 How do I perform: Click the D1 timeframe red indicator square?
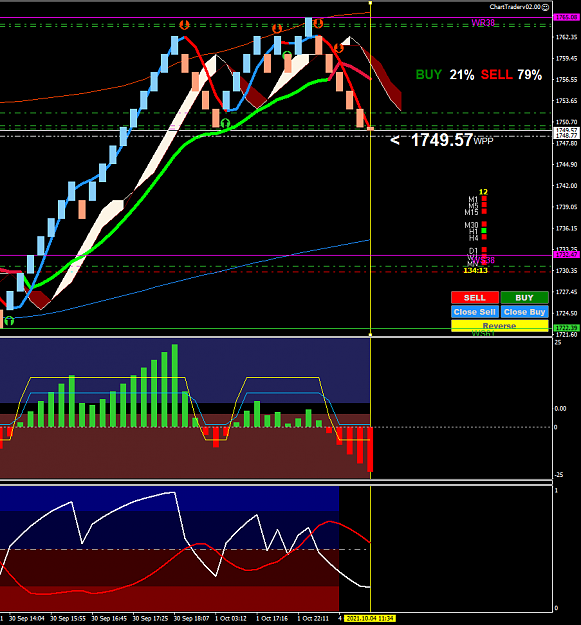pos(484,250)
